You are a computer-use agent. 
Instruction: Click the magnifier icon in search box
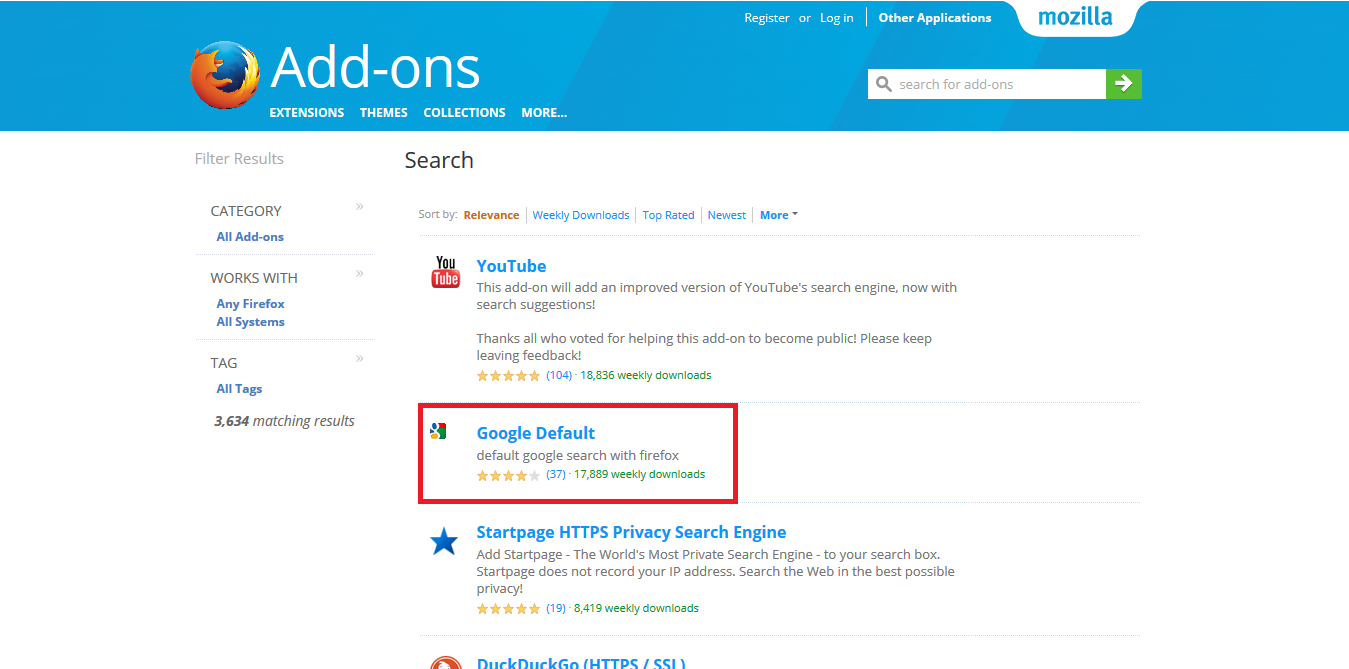click(x=883, y=84)
